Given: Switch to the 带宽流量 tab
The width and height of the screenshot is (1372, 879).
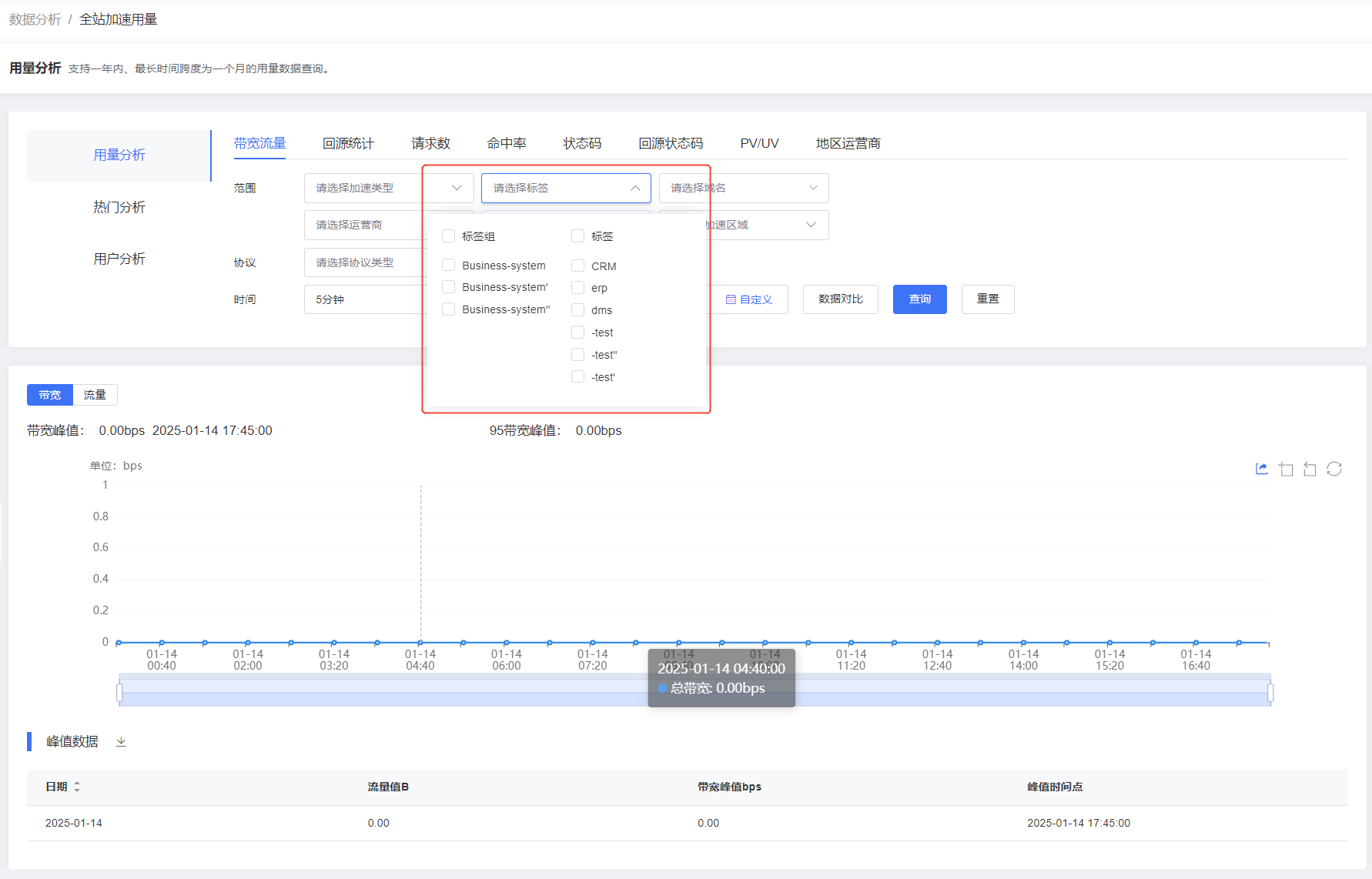Looking at the screenshot, I should click(x=259, y=143).
